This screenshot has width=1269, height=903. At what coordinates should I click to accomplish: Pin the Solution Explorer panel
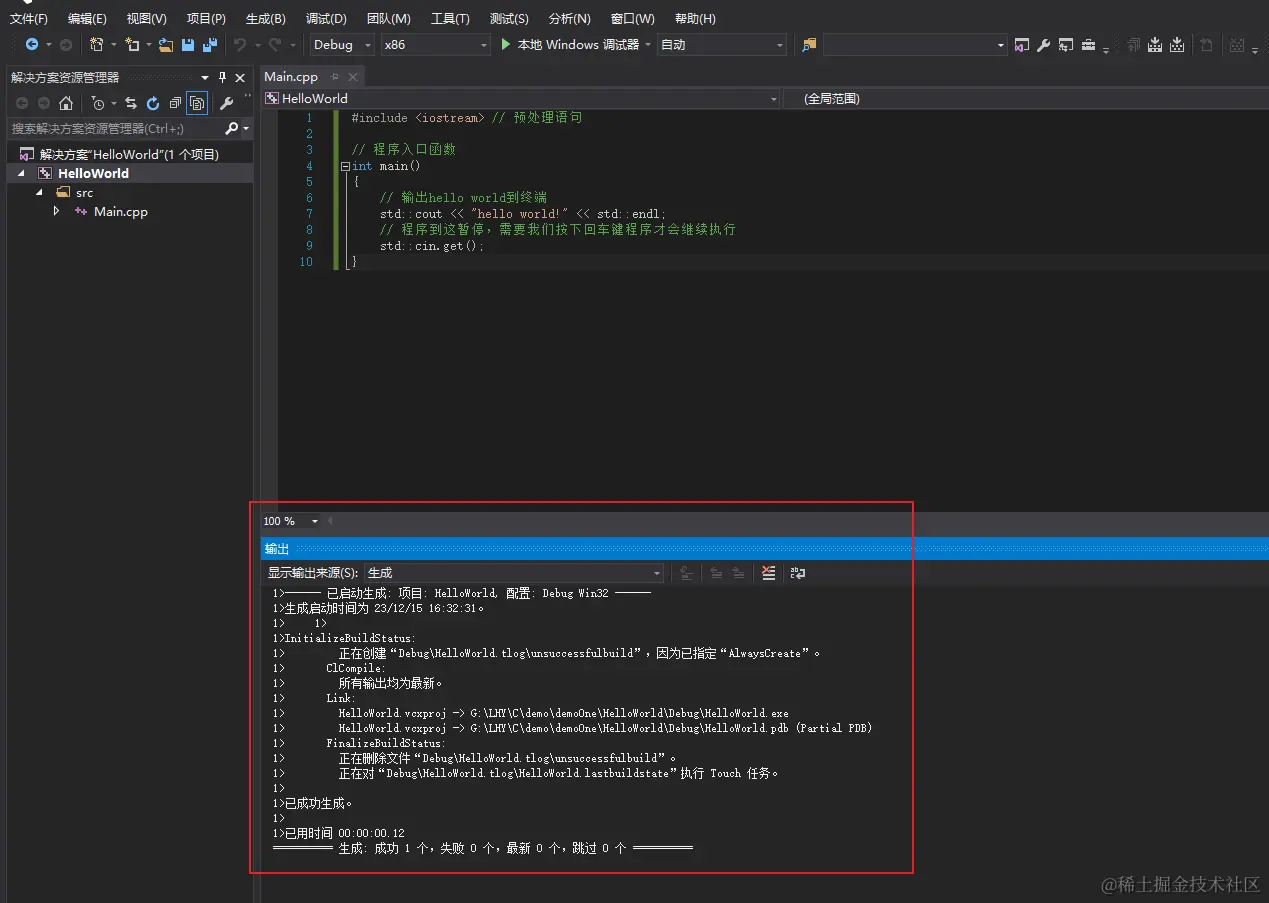pos(222,77)
